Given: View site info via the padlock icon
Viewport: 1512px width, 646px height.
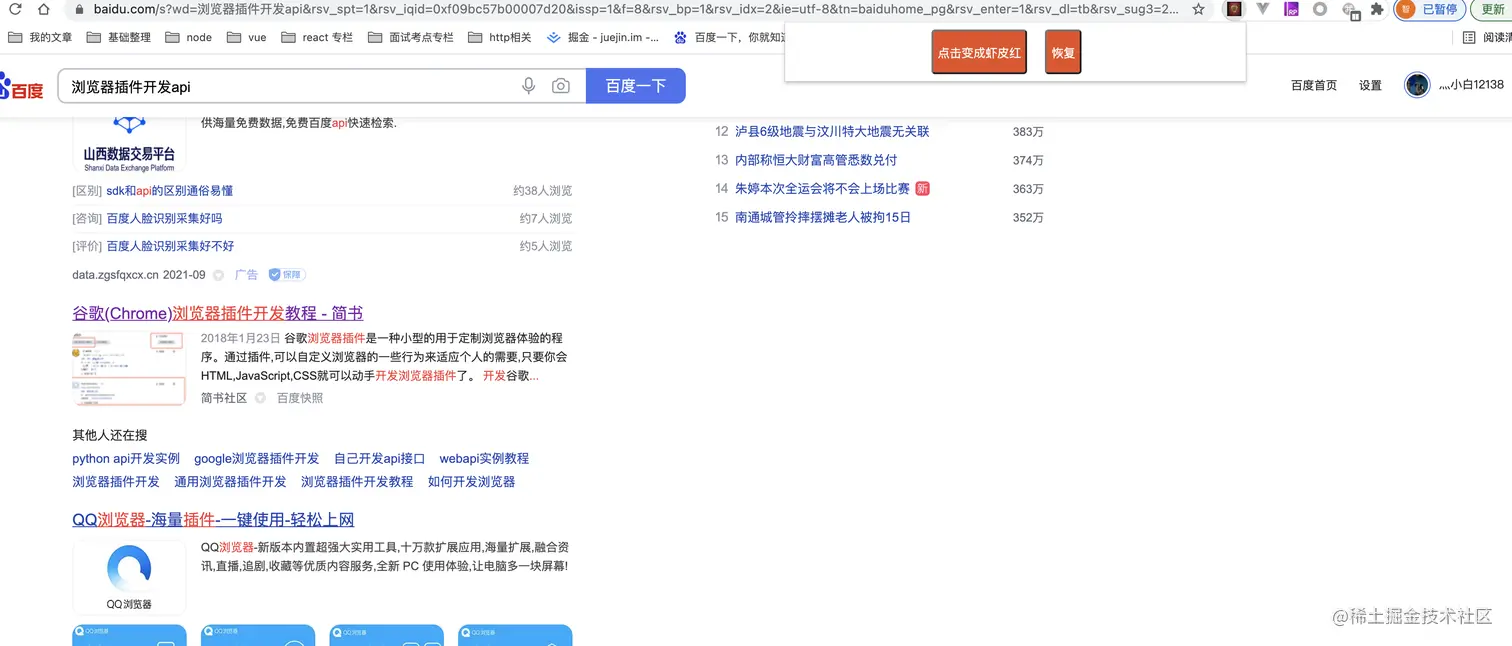Looking at the screenshot, I should (x=79, y=9).
